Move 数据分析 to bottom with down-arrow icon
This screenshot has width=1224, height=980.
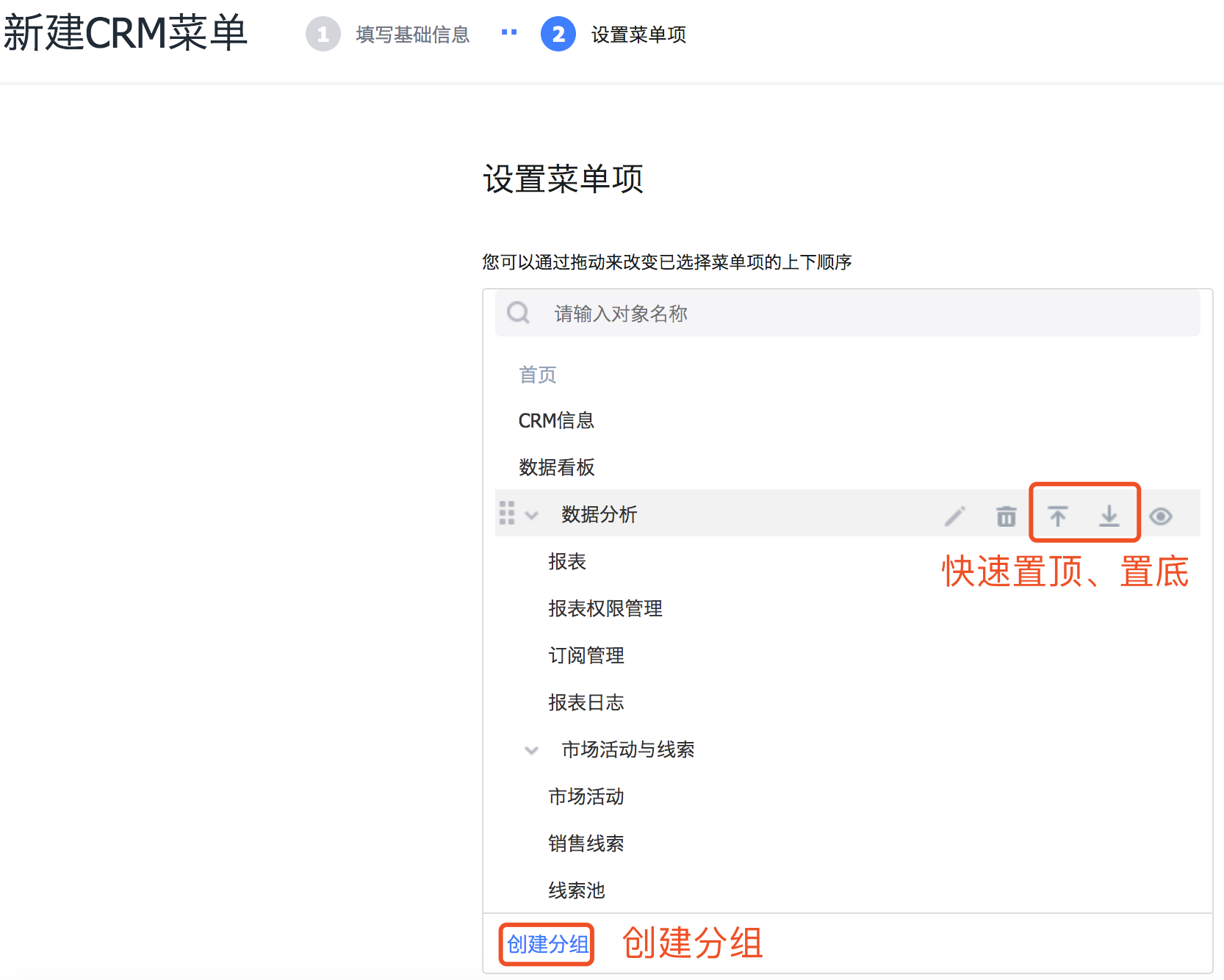1109,516
